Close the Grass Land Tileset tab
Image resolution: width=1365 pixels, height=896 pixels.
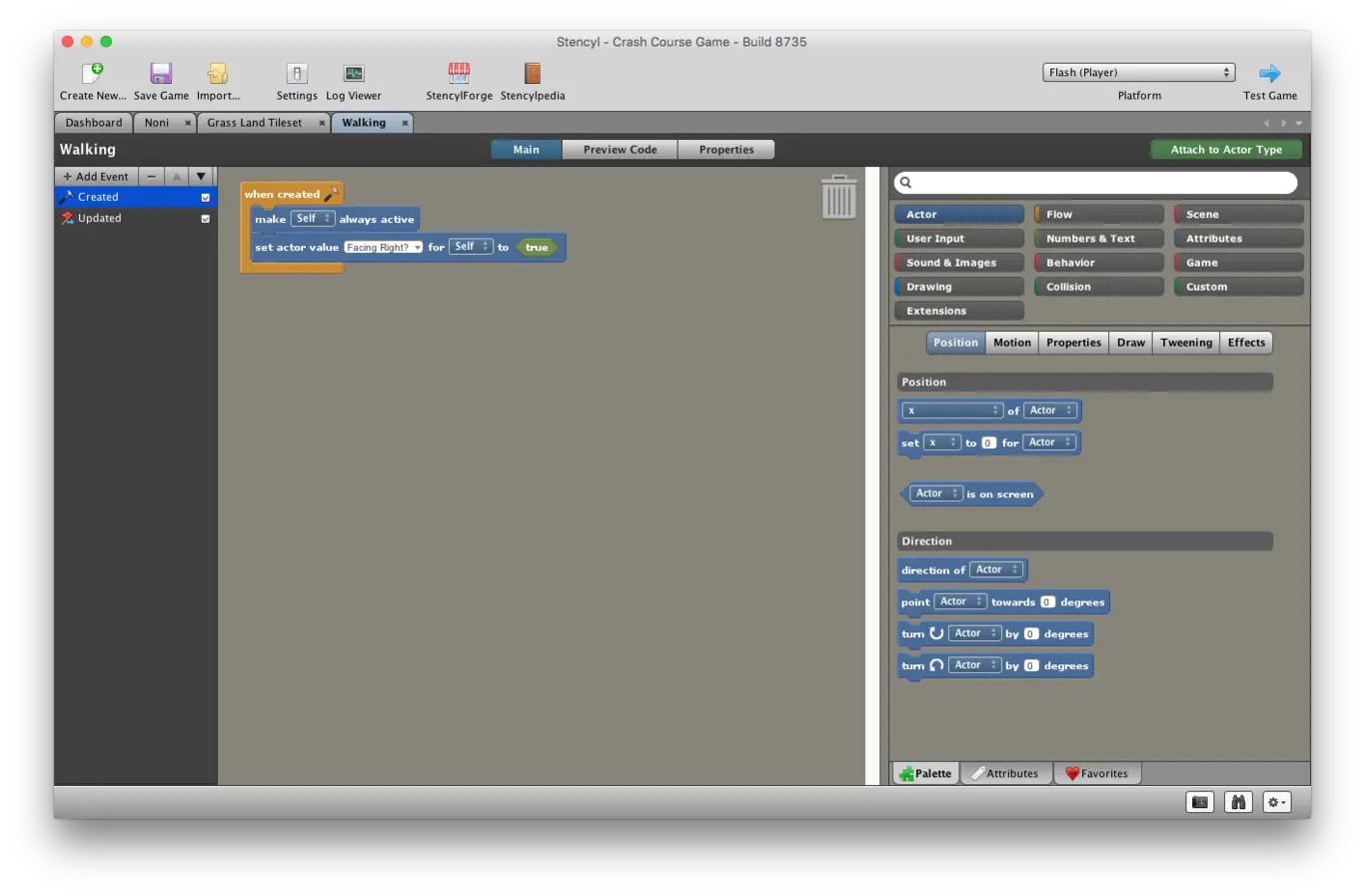[322, 123]
